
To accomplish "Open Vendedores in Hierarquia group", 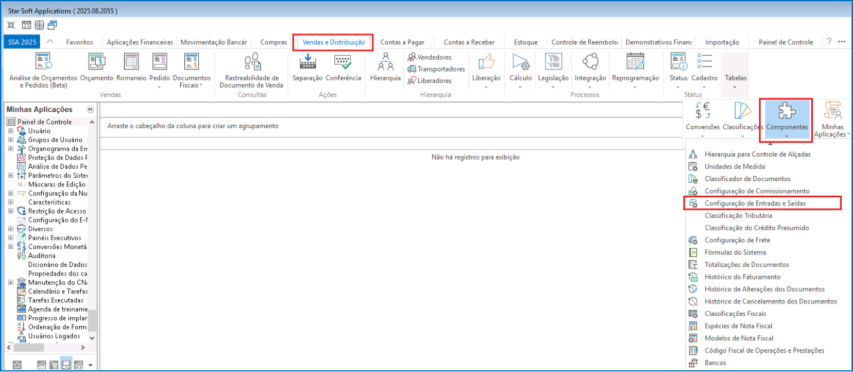I will [x=429, y=57].
